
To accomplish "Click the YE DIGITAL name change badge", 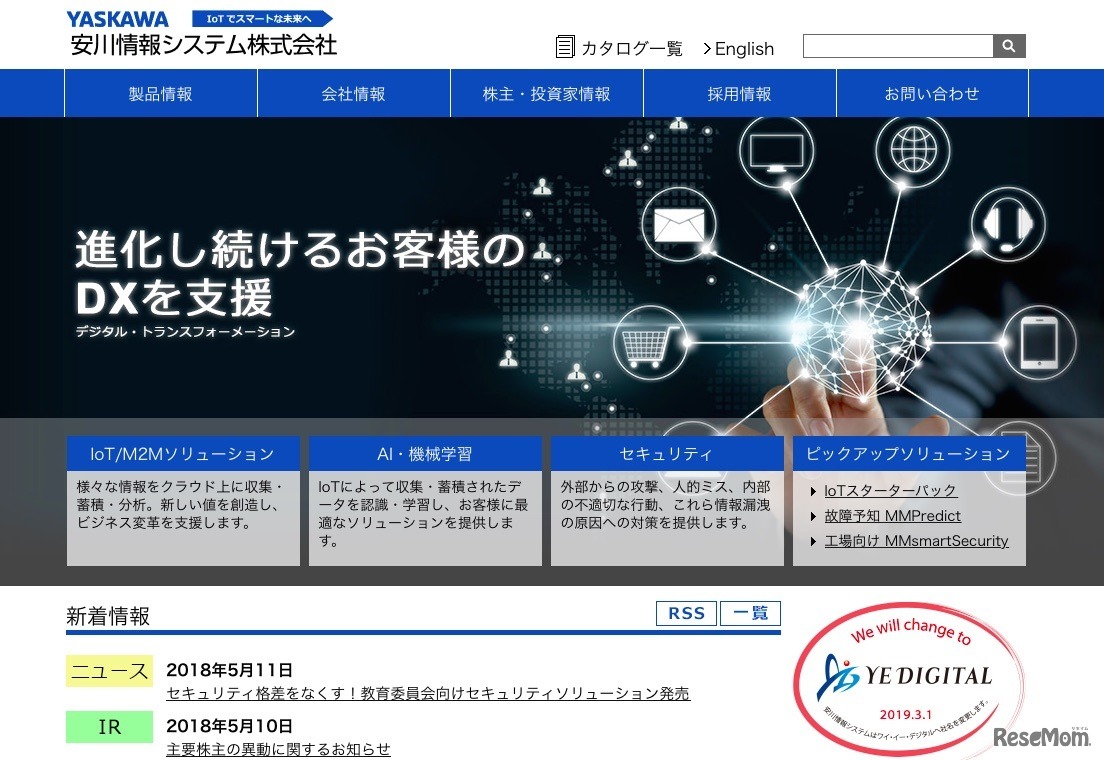I will pos(908,678).
